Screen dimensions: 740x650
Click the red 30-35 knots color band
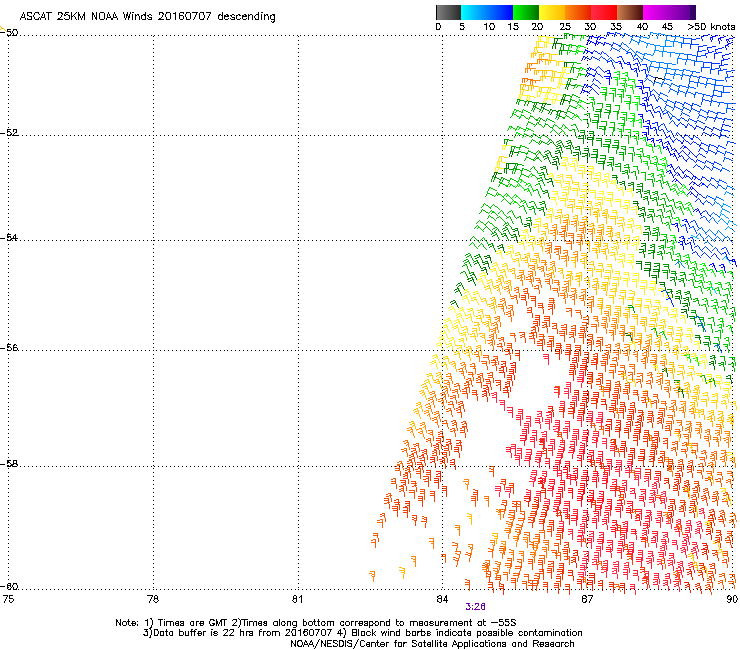click(x=604, y=12)
